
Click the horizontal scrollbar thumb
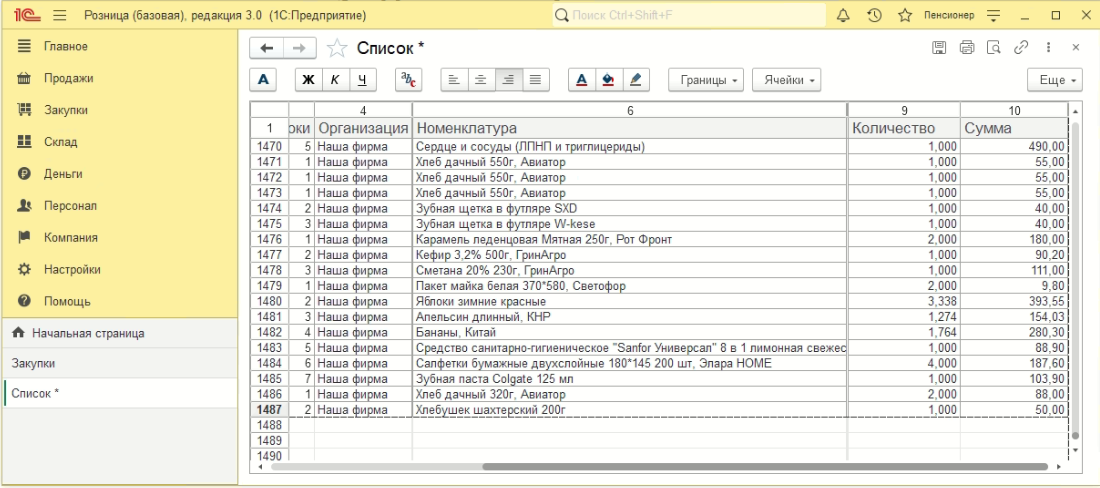click(765, 466)
